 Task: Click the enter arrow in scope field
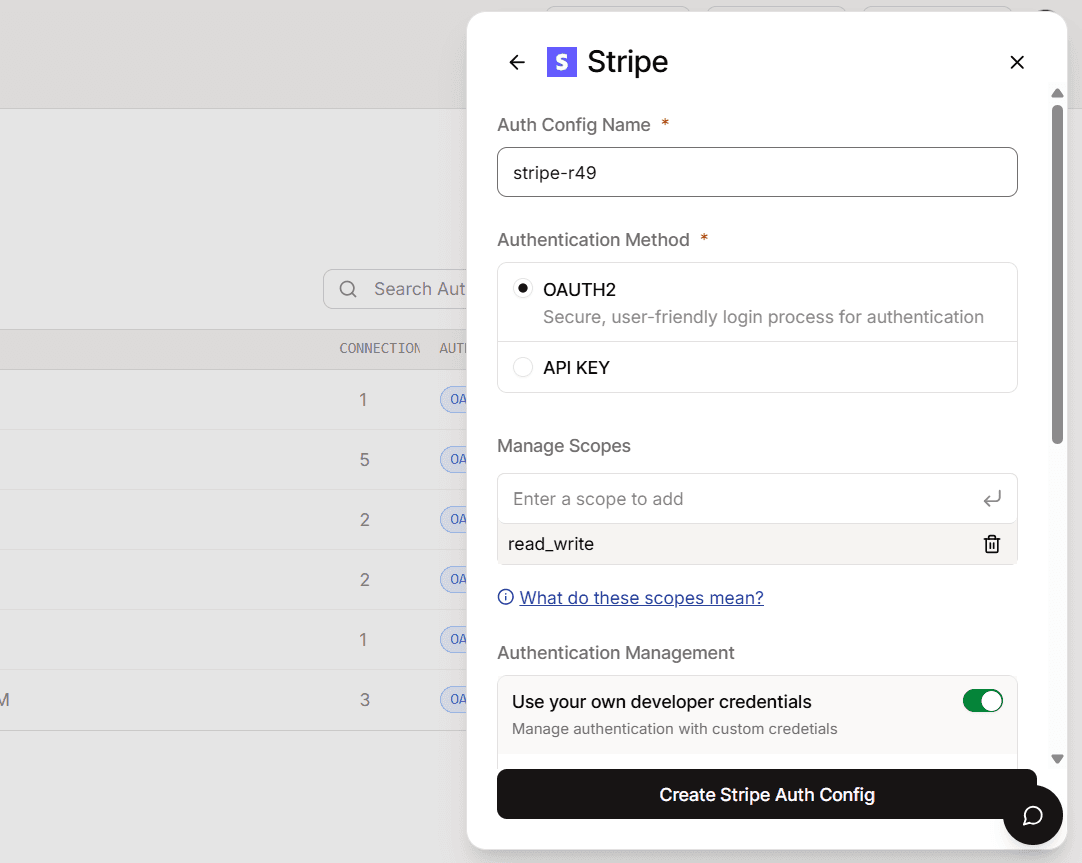click(x=992, y=499)
